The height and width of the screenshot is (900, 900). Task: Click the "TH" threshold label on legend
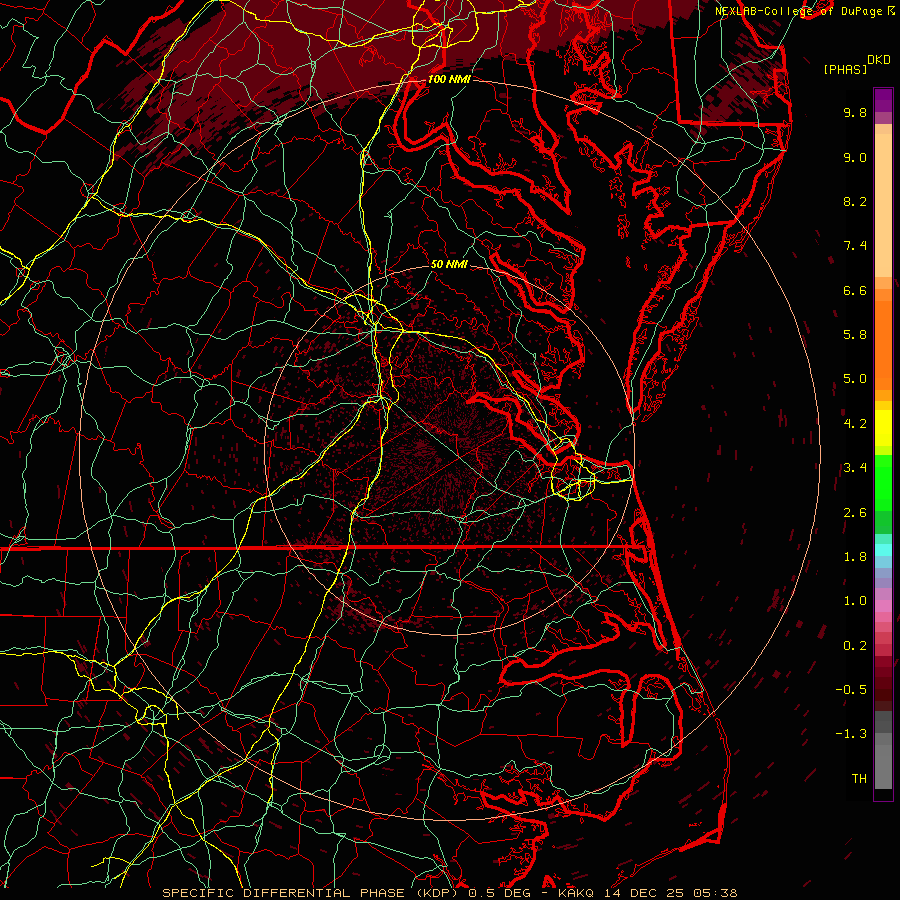859,779
